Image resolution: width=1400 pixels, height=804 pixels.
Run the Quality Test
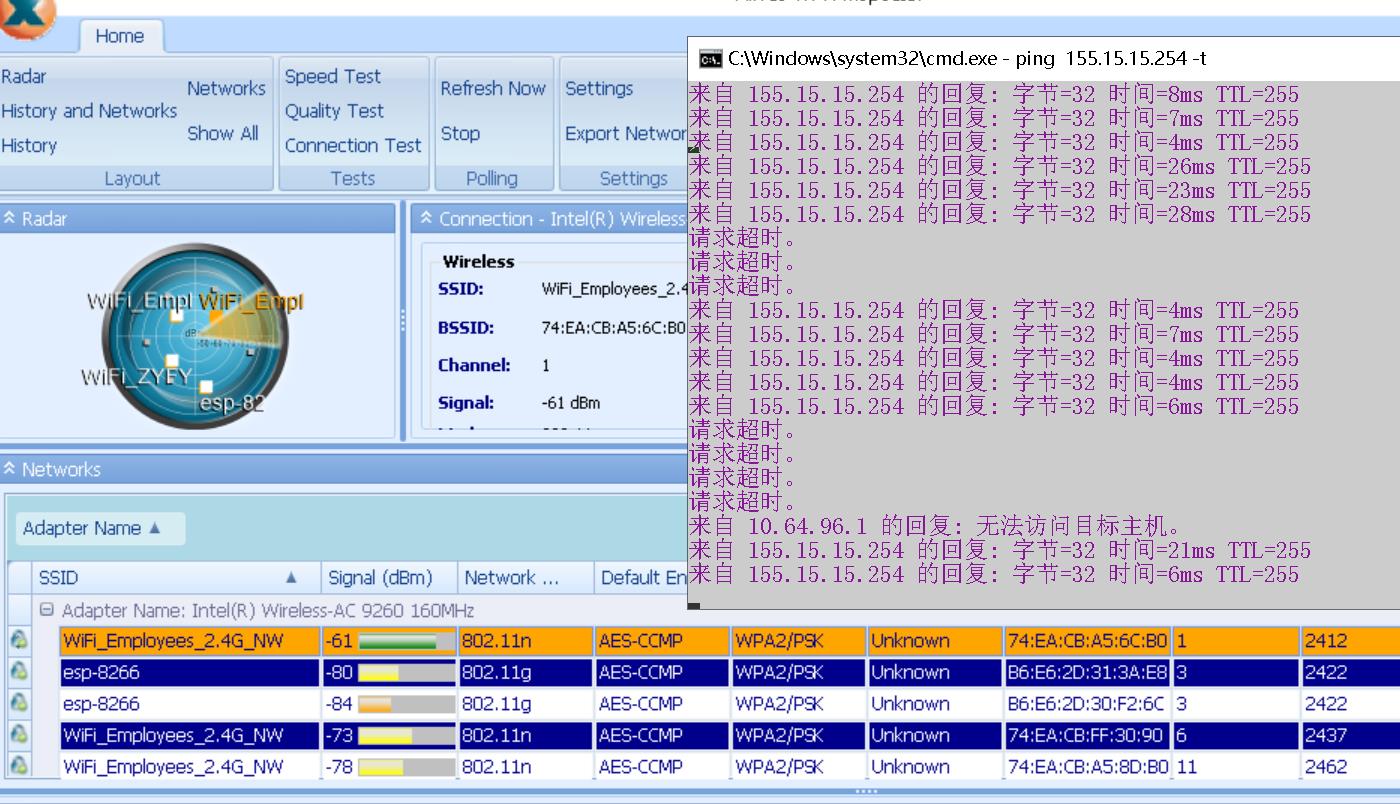(x=334, y=111)
